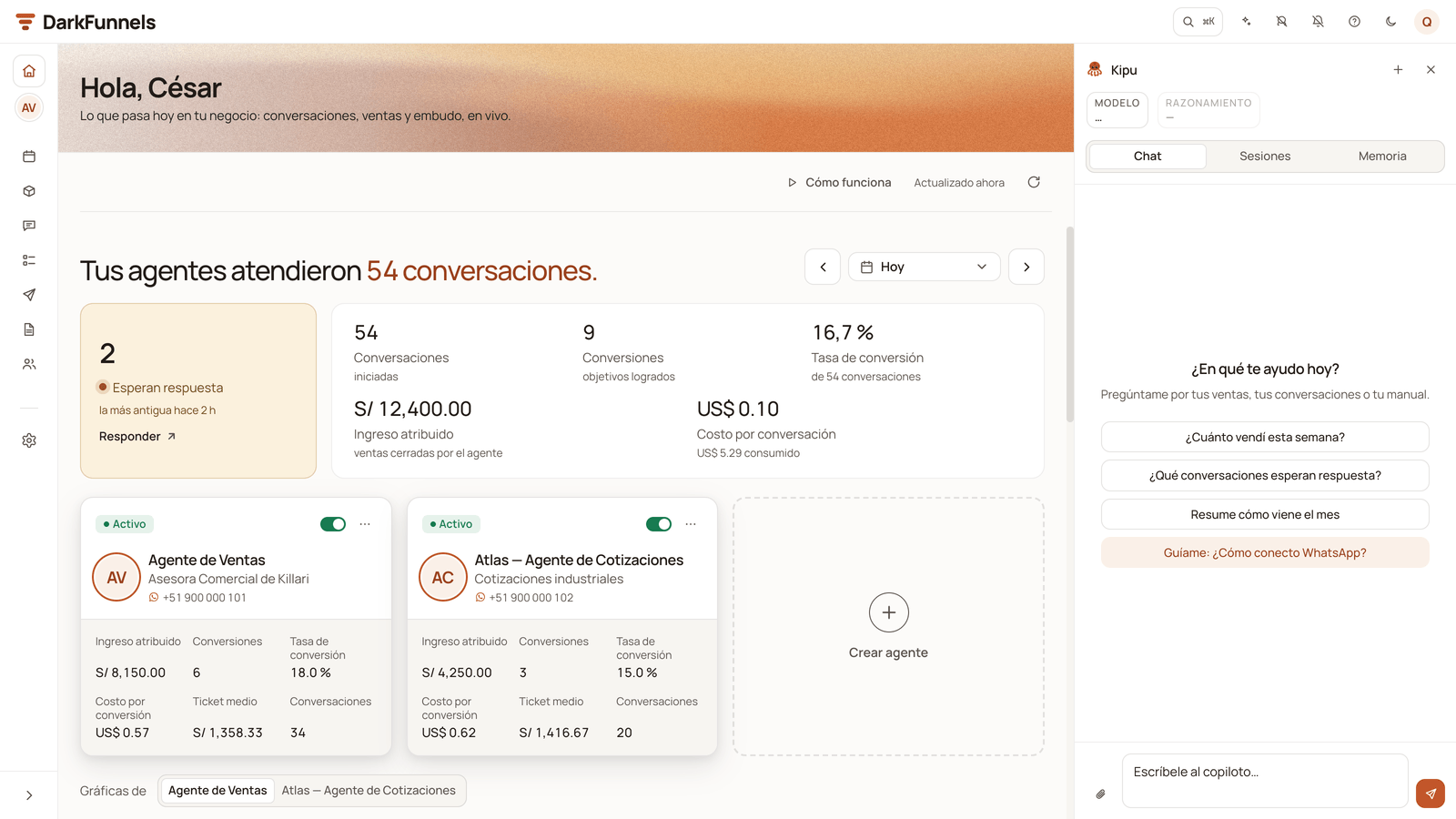Open the settings gear in sidebar
The width and height of the screenshot is (1456, 819).
29,440
